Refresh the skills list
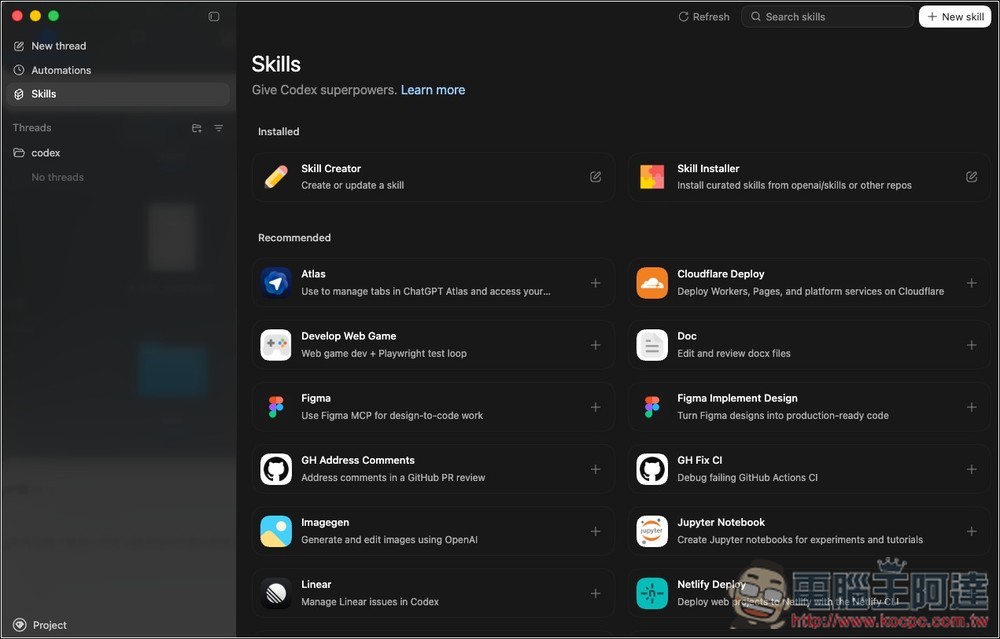The height and width of the screenshot is (639, 1000). pyautogui.click(x=704, y=17)
